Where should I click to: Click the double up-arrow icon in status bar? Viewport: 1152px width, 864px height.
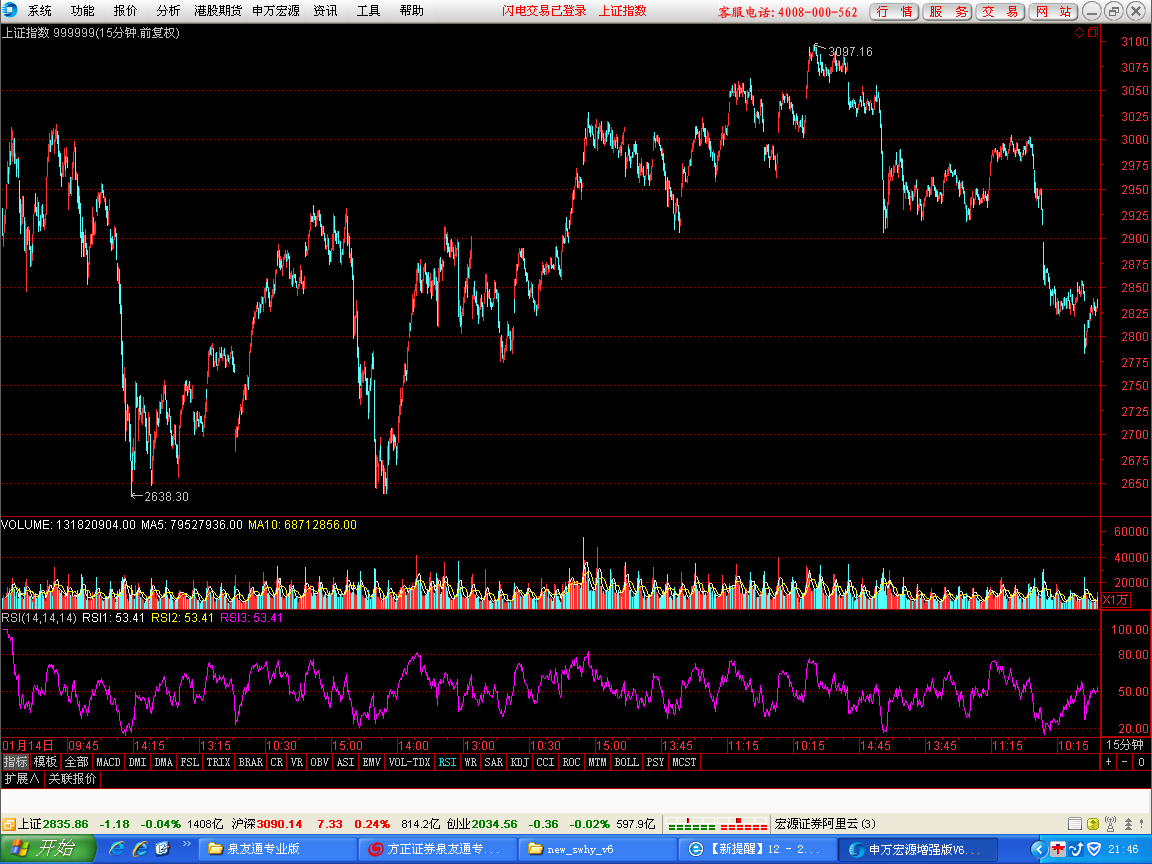pyautogui.click(x=1128, y=824)
